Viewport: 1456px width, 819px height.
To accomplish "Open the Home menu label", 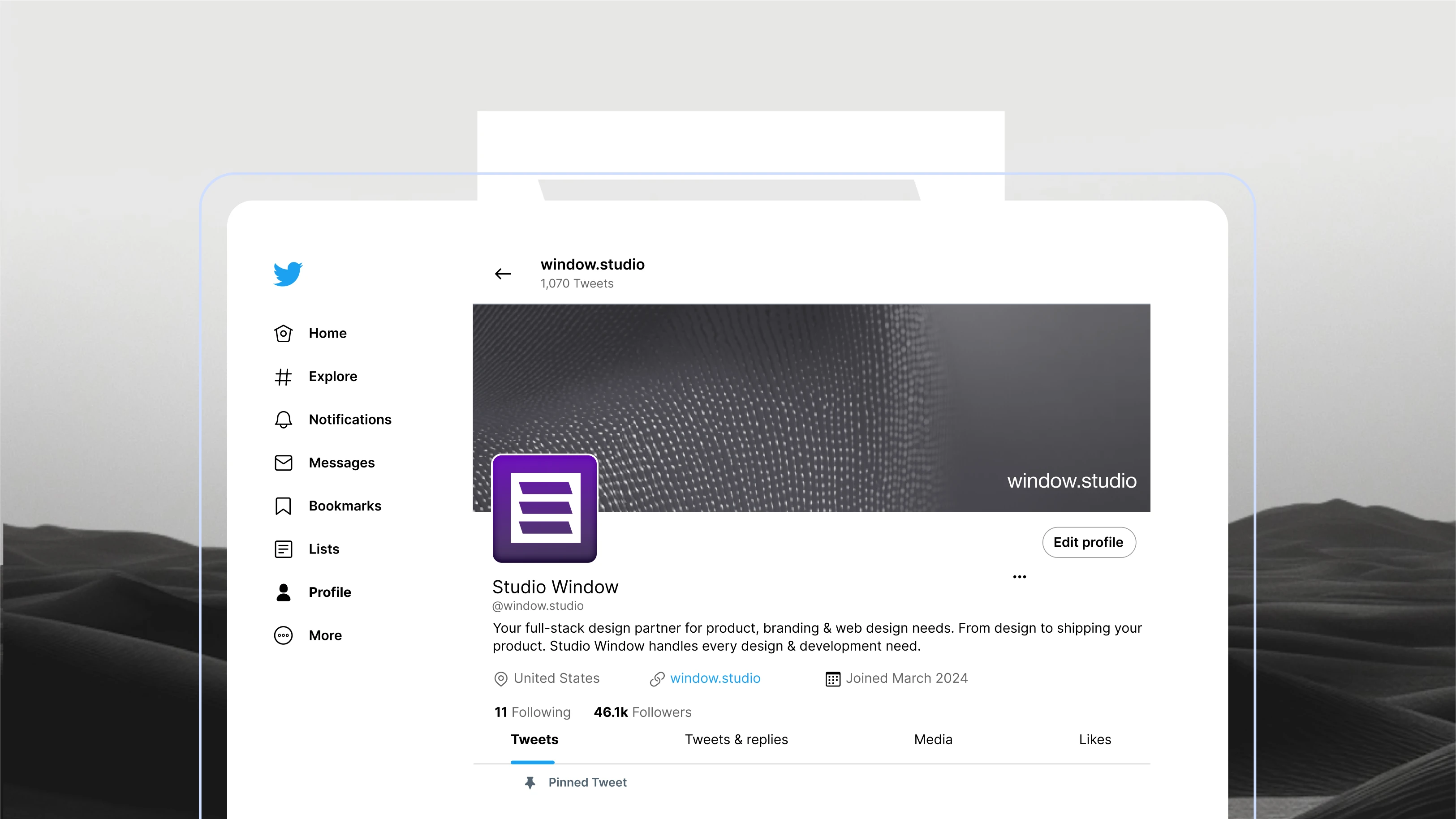I will pyautogui.click(x=327, y=333).
